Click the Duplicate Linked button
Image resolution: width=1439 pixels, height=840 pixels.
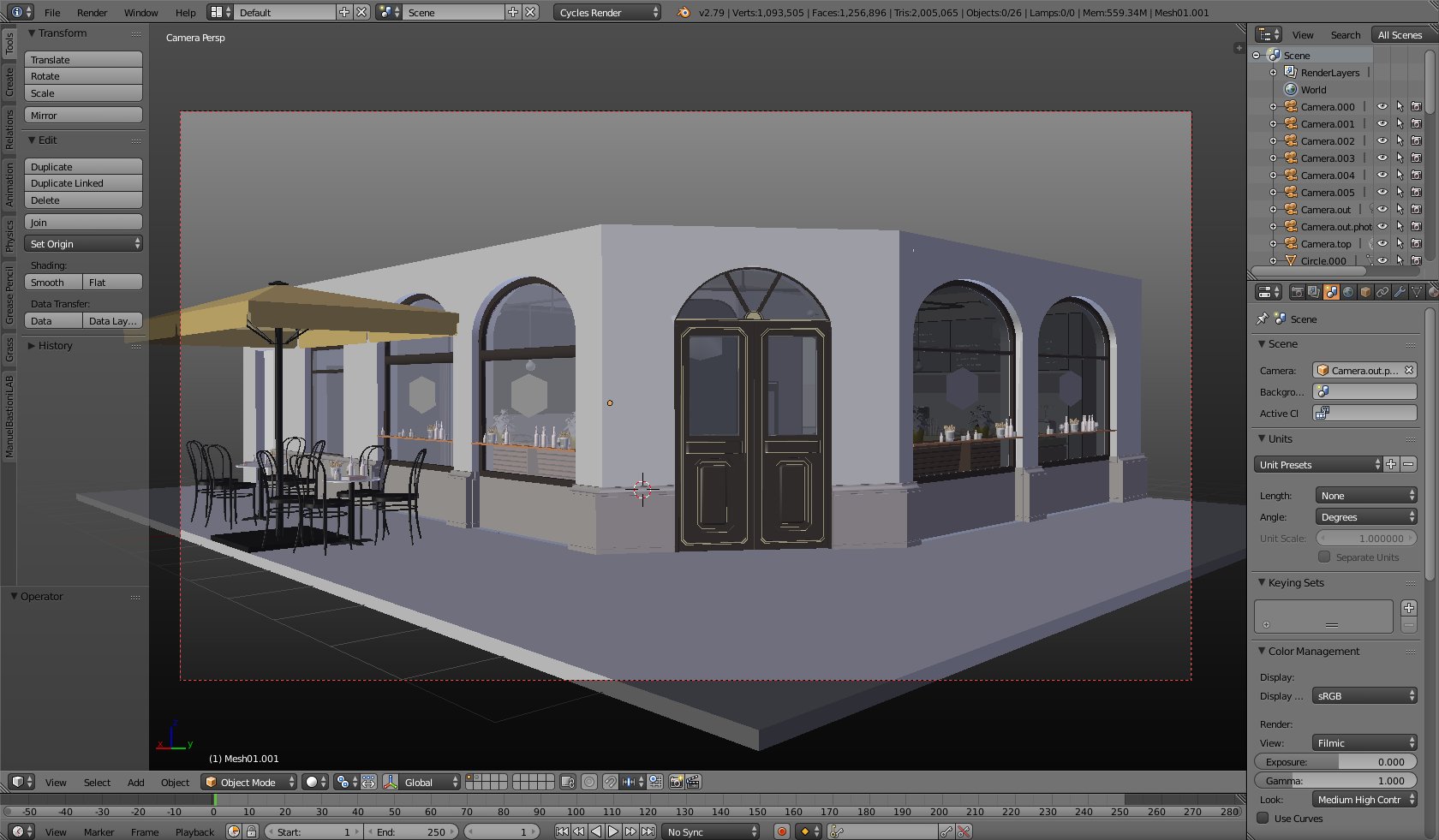83,183
